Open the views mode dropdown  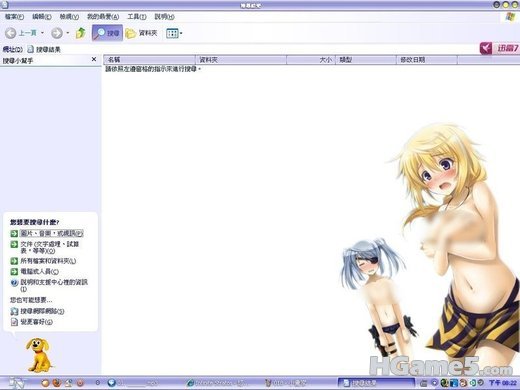(x=174, y=33)
